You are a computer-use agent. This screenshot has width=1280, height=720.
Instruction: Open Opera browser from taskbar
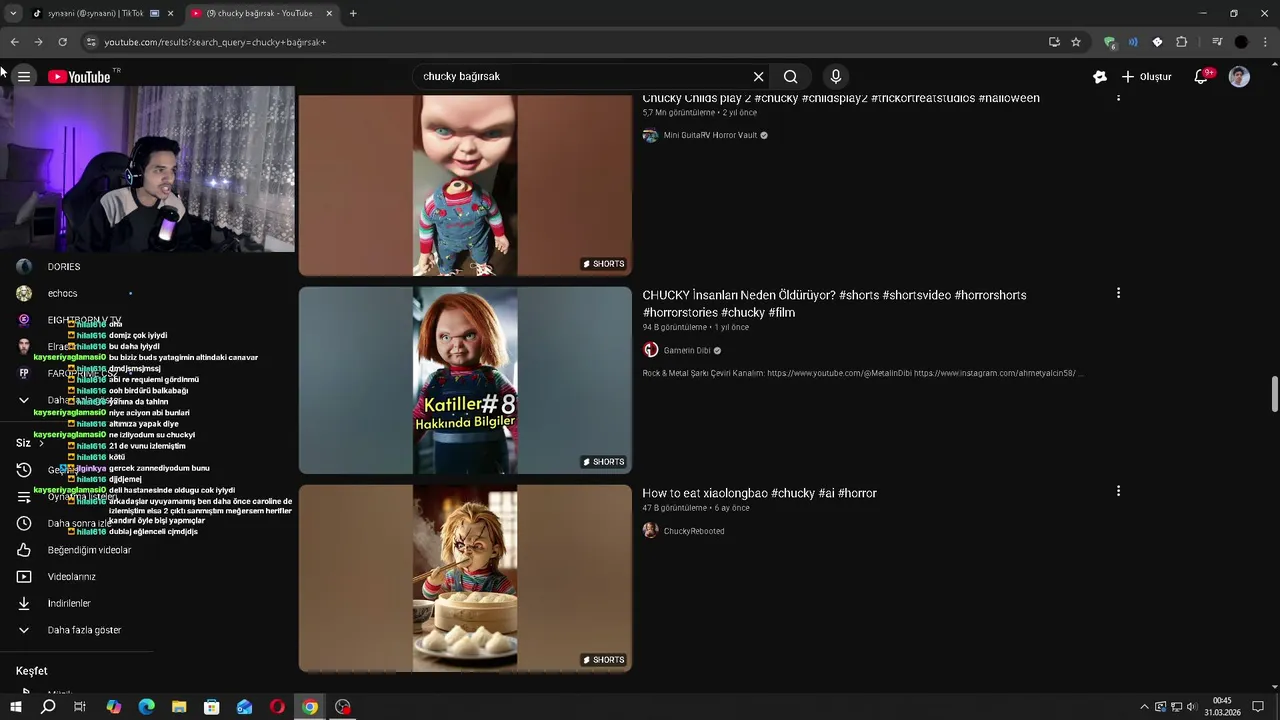point(277,707)
